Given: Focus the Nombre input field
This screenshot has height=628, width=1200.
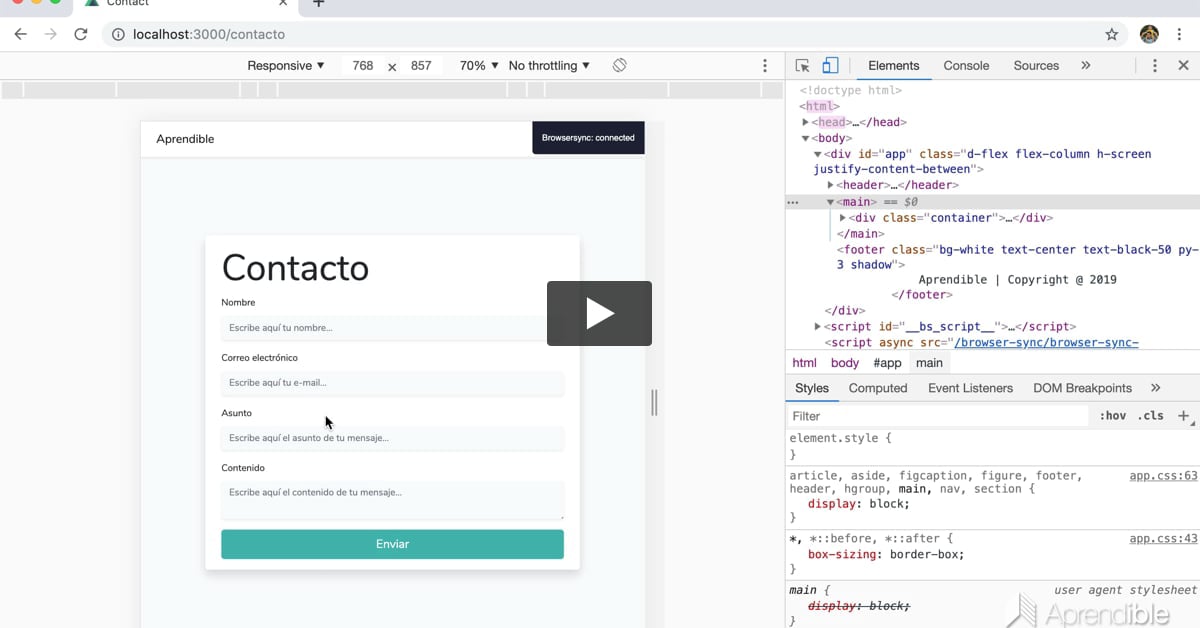Looking at the screenshot, I should (392, 328).
